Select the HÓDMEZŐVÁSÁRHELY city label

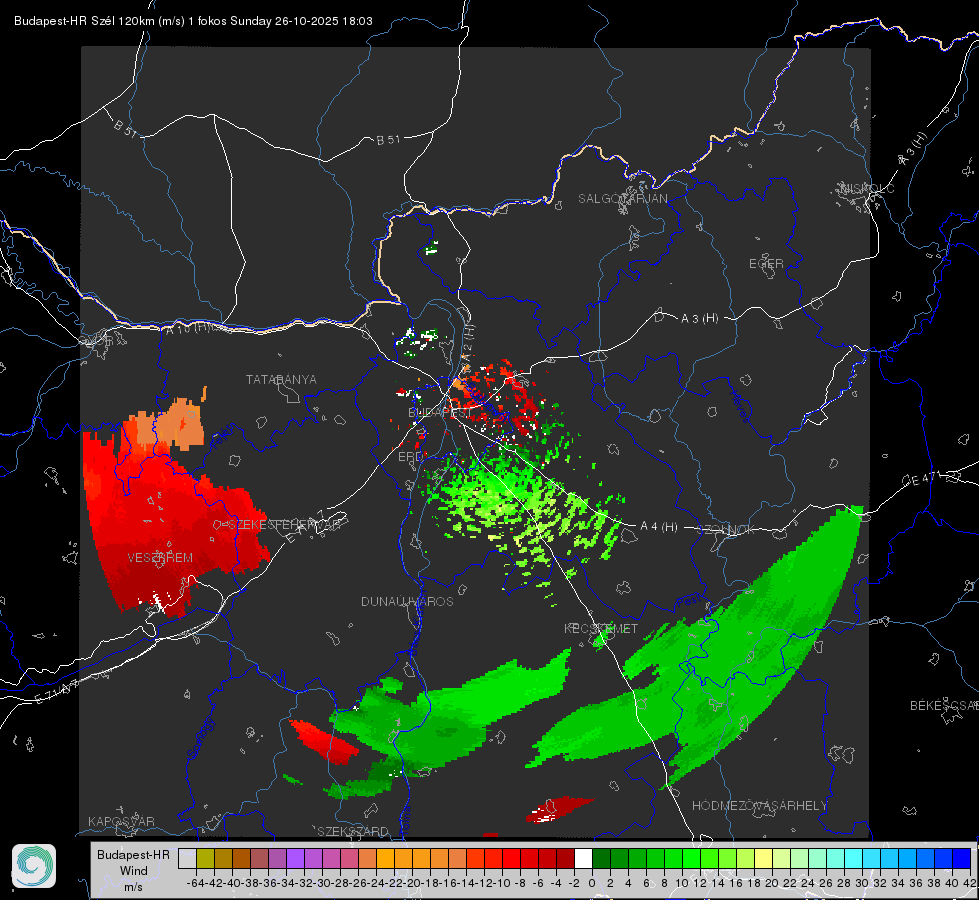pos(759,806)
